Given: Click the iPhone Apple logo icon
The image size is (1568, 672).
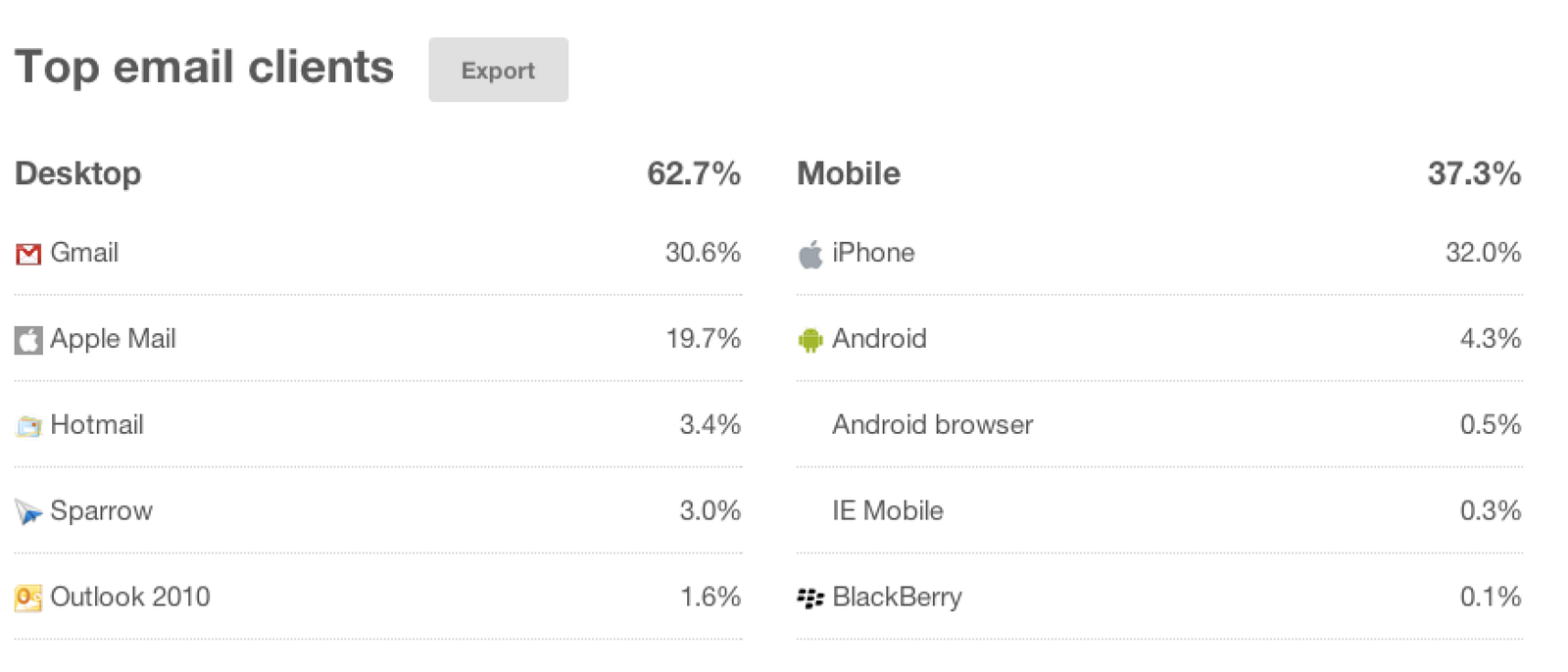Looking at the screenshot, I should (x=810, y=255).
